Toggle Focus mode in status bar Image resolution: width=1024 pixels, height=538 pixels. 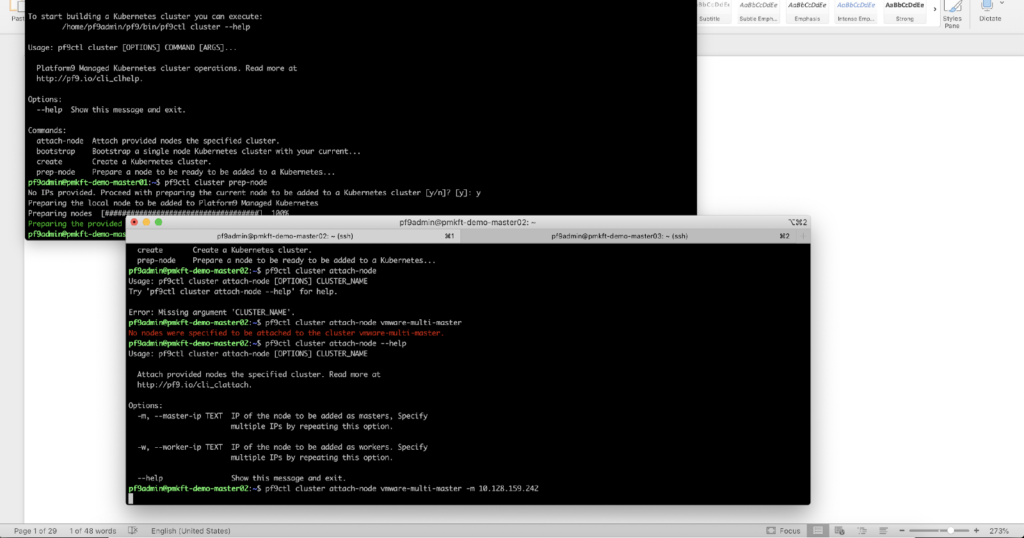[783, 530]
